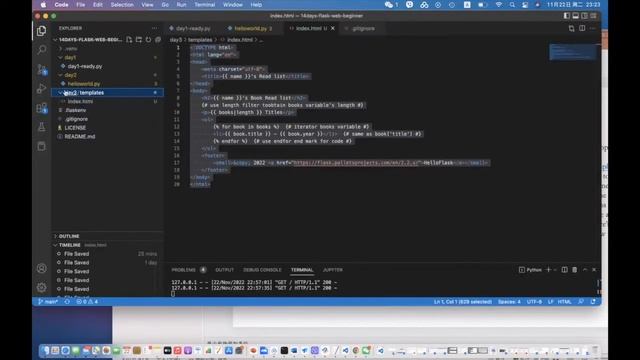Split the terminal panel

point(564,270)
